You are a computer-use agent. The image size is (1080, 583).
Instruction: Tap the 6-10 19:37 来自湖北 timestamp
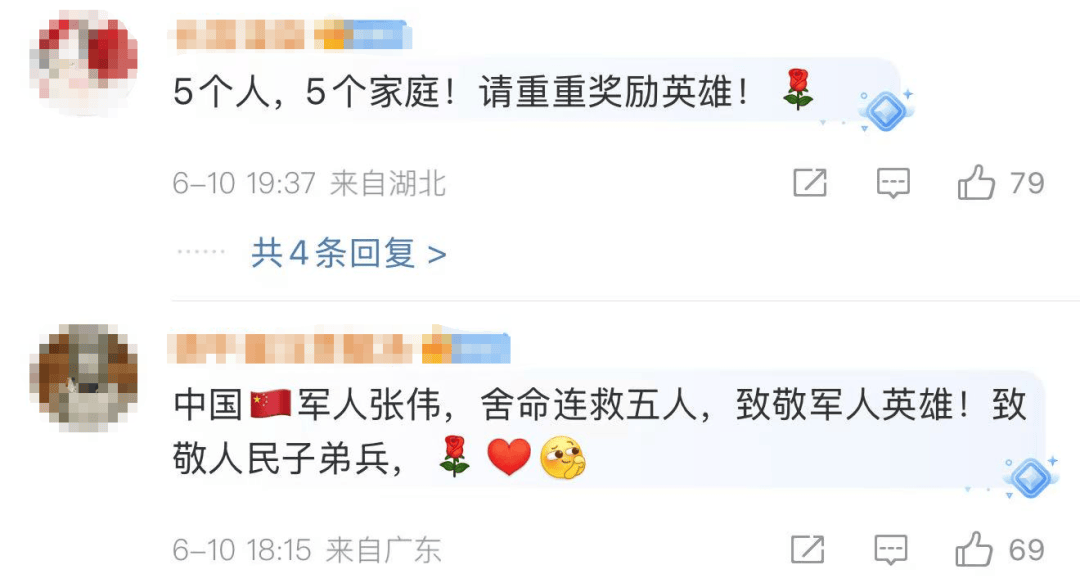pos(309,183)
